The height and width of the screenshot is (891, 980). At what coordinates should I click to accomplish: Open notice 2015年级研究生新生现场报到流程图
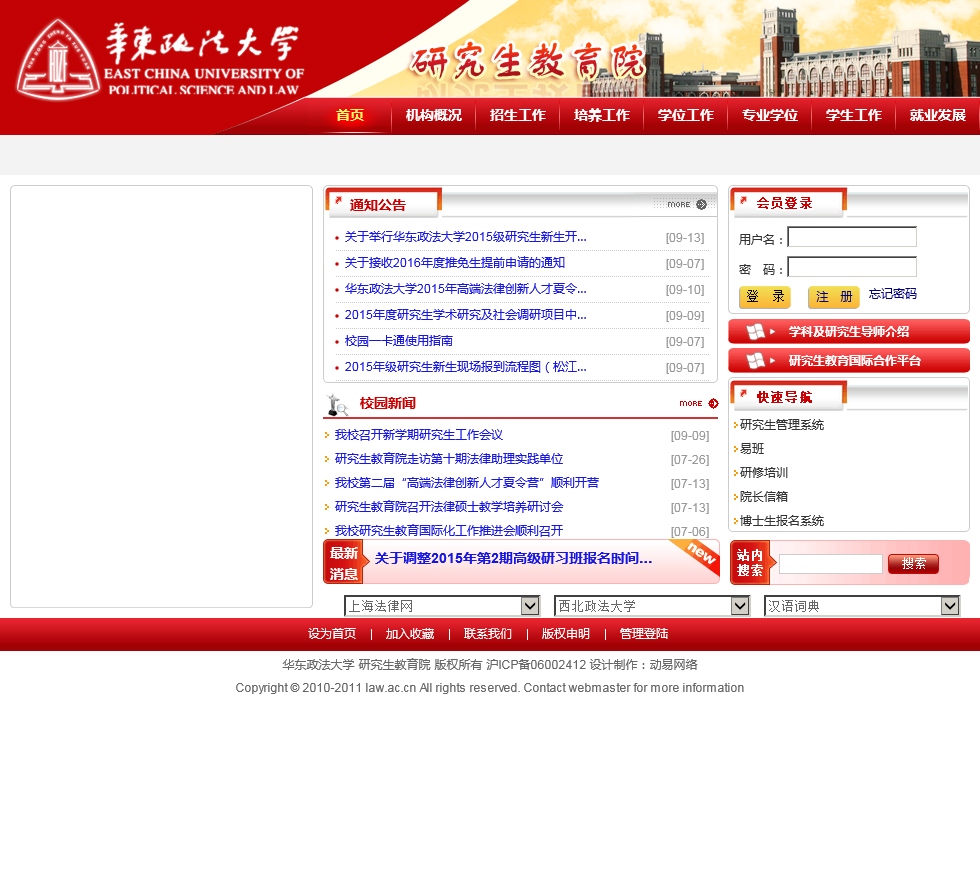point(466,367)
